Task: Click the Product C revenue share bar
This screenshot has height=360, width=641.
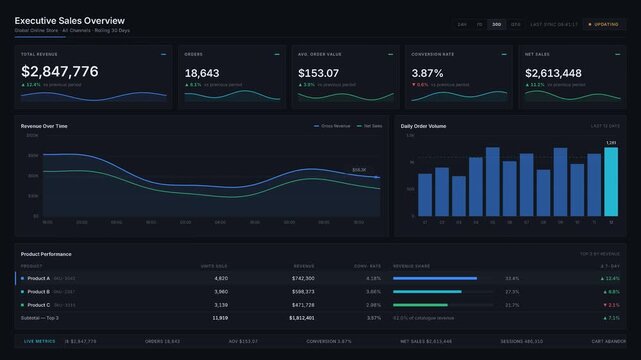Action: click(x=420, y=305)
